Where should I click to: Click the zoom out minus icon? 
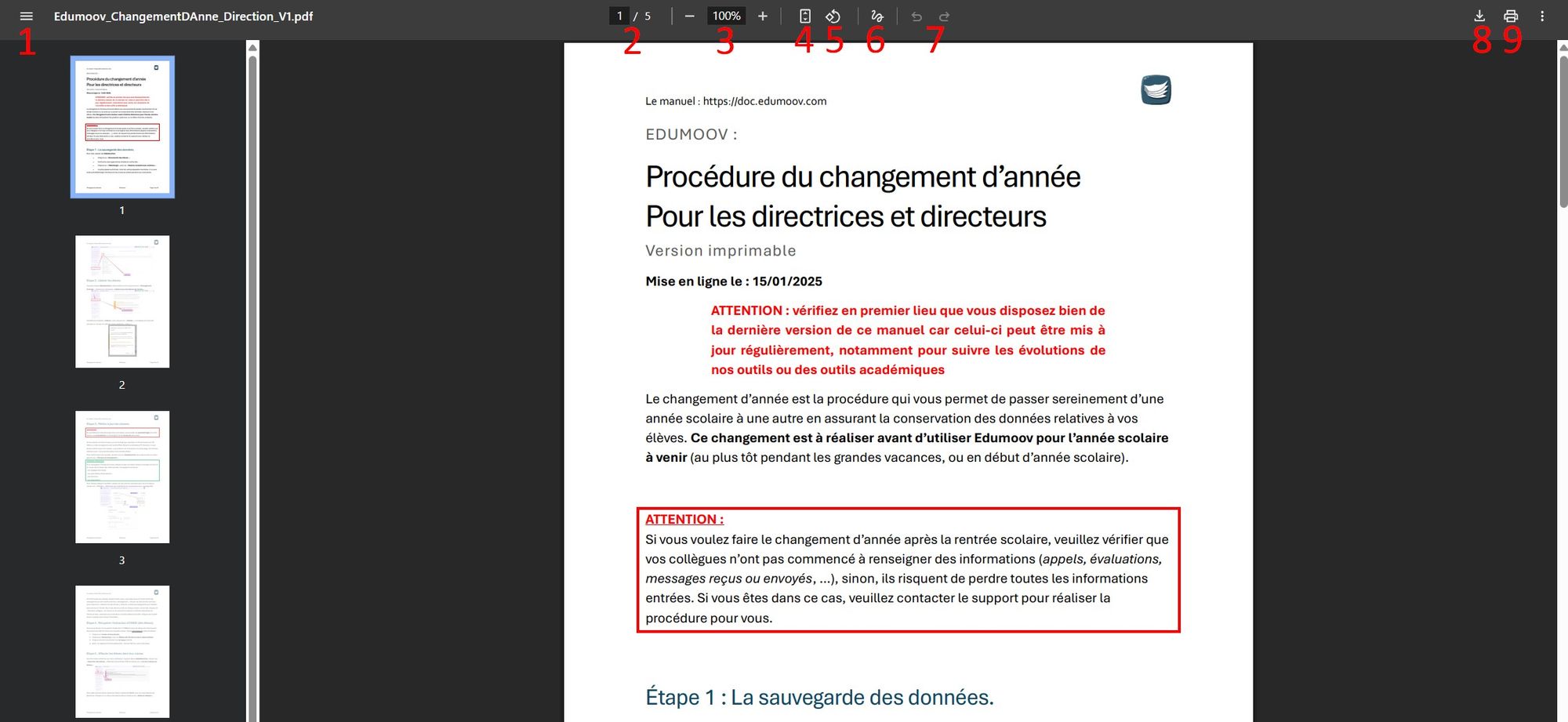pos(689,16)
